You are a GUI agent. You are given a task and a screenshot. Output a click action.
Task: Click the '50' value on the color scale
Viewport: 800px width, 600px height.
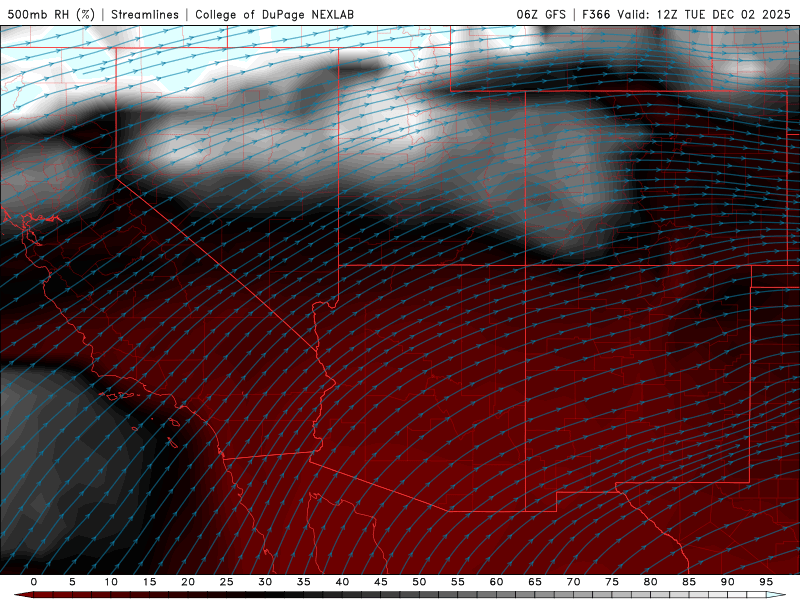point(419,582)
